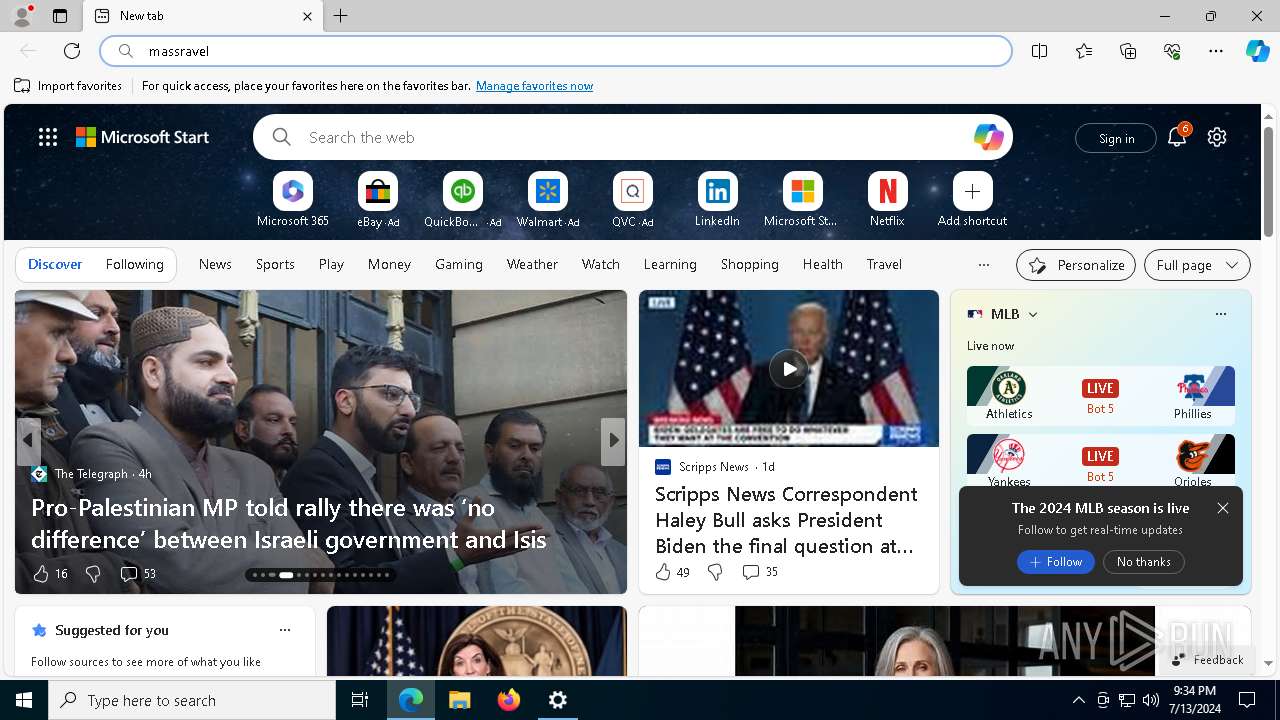The image size is (1280, 720).
Task: Open the Microsoft Start app launcher grid
Action: (48, 137)
